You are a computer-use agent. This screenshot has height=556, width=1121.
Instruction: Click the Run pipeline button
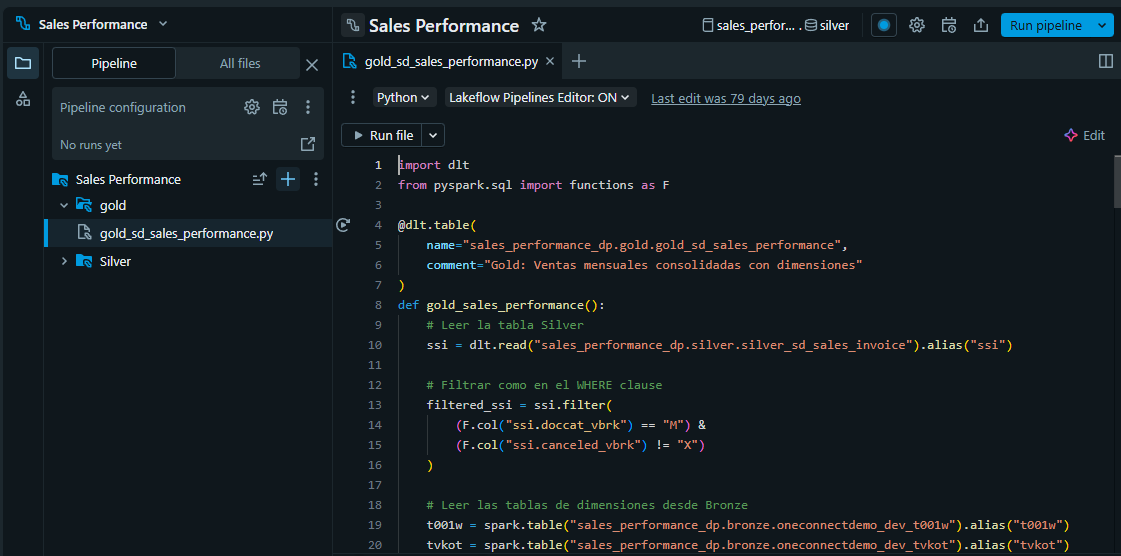1045,25
